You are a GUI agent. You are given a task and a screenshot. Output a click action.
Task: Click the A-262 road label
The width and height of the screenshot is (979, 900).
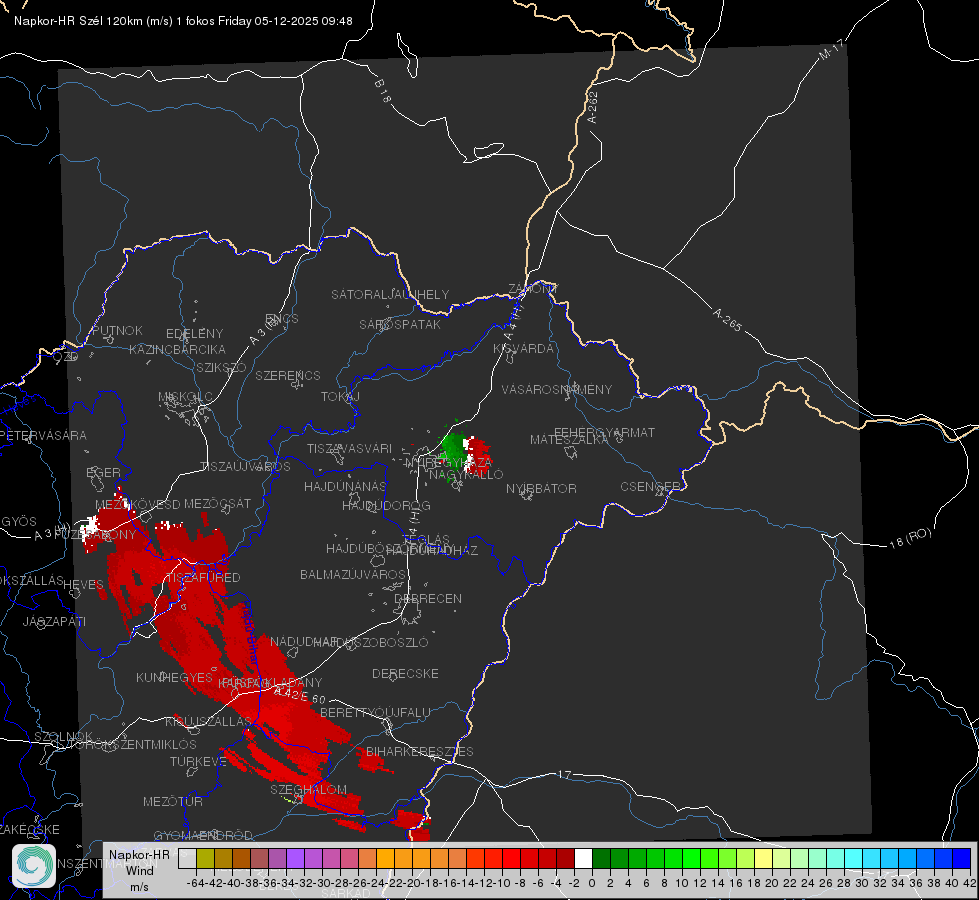point(593,107)
